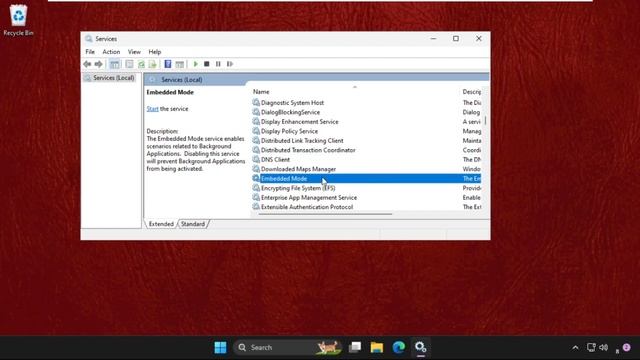Click the Pause Service icon
This screenshot has height=360, width=640.
218,64
